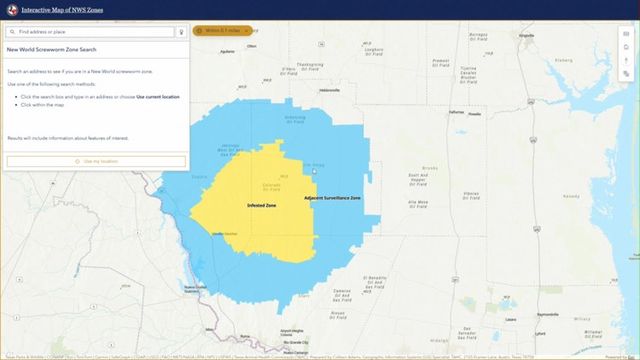The height and width of the screenshot is (360, 640).
Task: Click the New World Screwworm Zone Search heading
Action: tap(51, 49)
